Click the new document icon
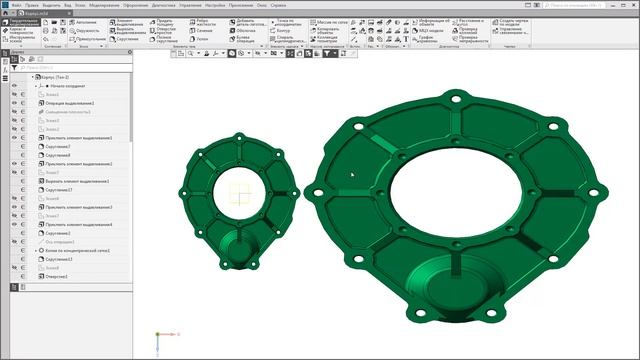This screenshot has width=640, height=360. [46, 22]
